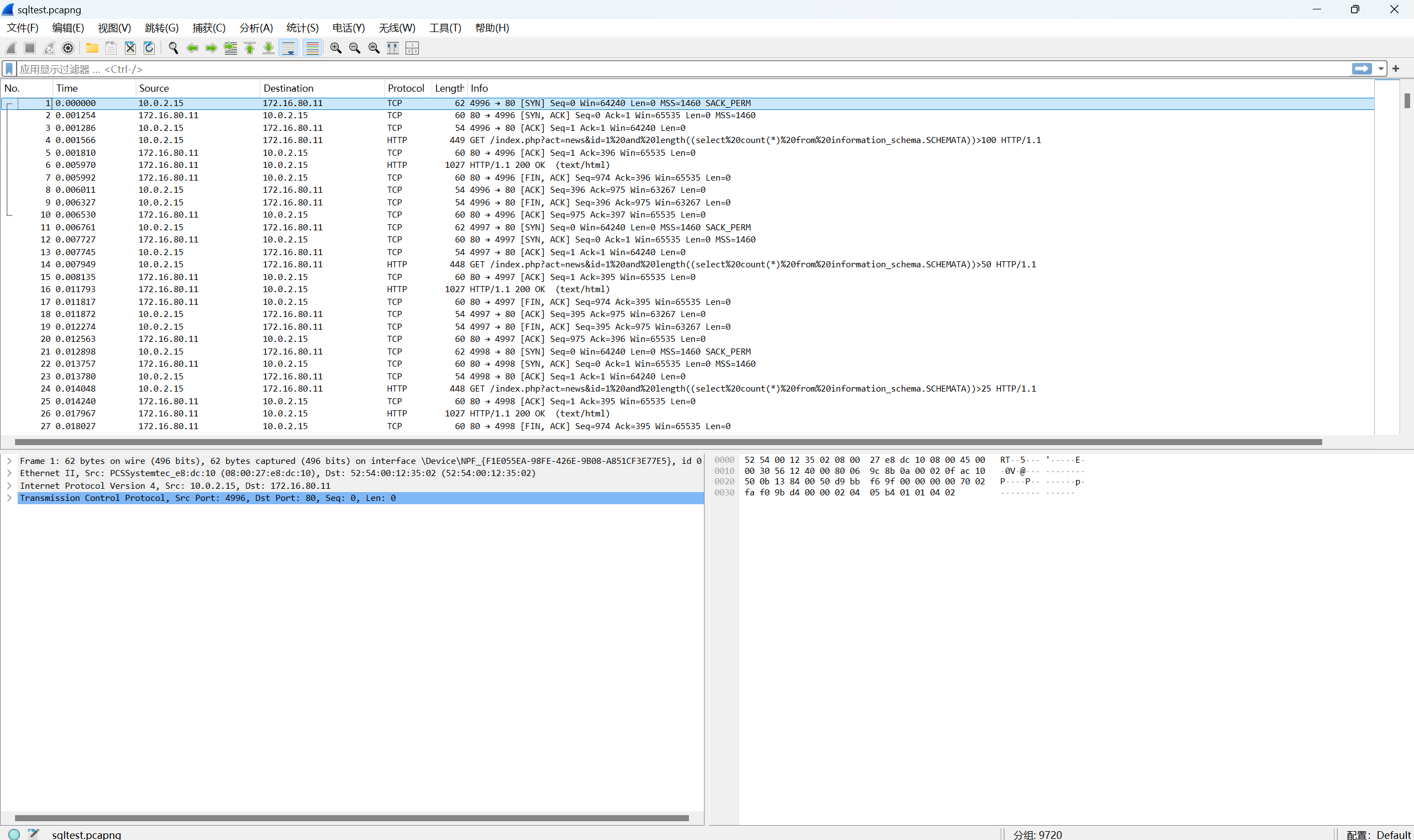Open the 分析(A) menu
Screen dimensions: 1414x840
pyautogui.click(x=256, y=28)
